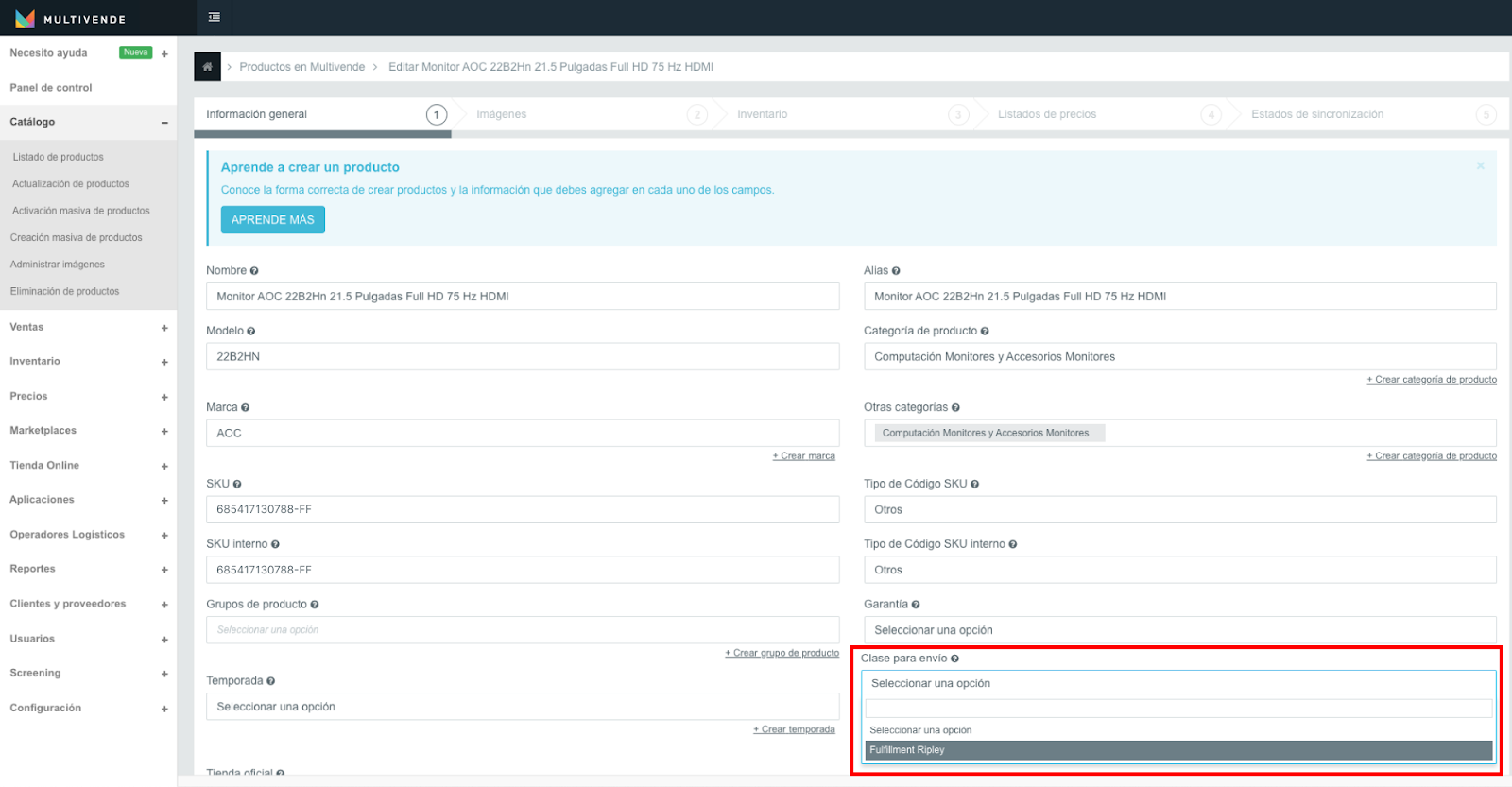
Task: Open Administrar imágenes submenu item
Action: click(58, 265)
